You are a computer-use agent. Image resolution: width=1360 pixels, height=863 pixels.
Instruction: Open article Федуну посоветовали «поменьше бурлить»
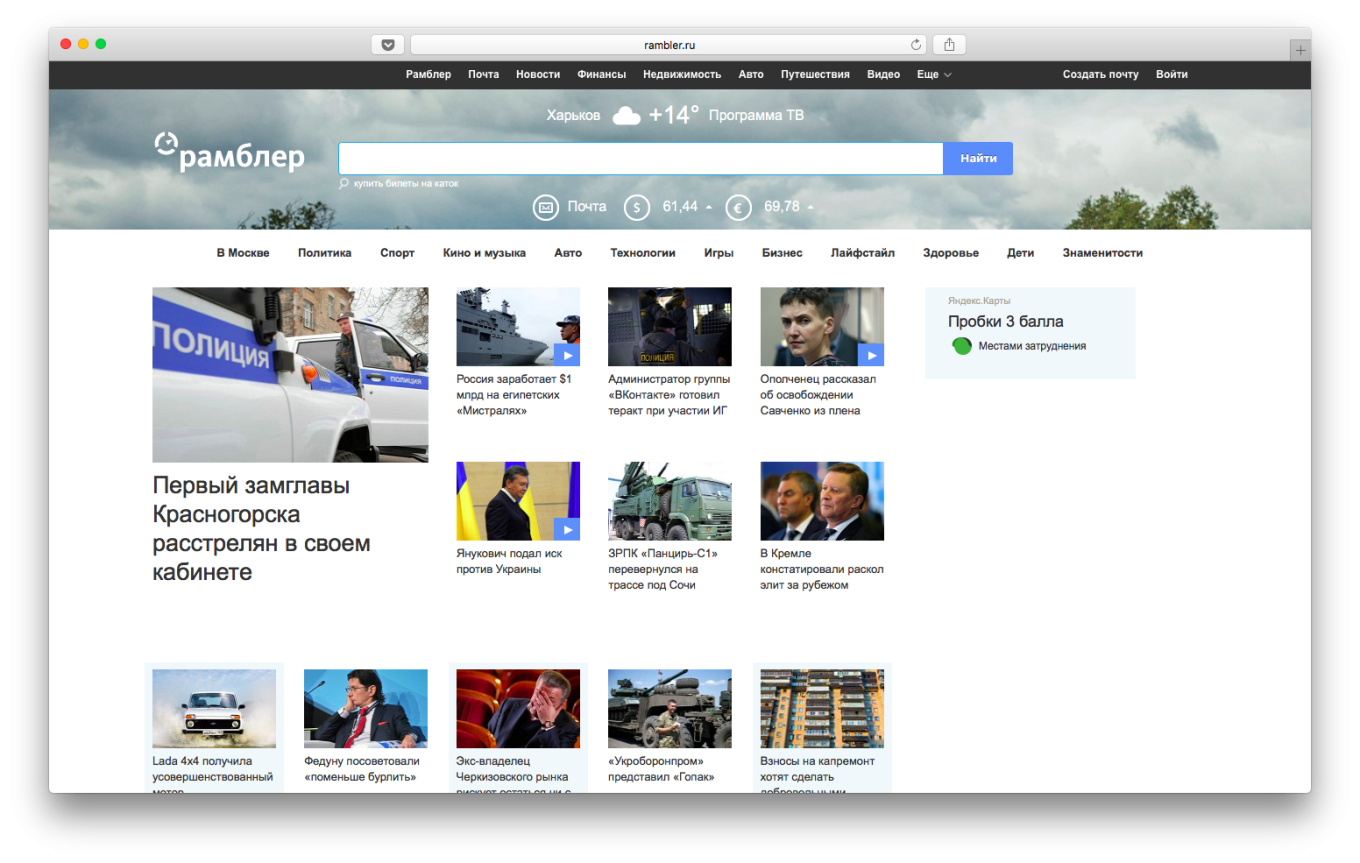coord(360,769)
